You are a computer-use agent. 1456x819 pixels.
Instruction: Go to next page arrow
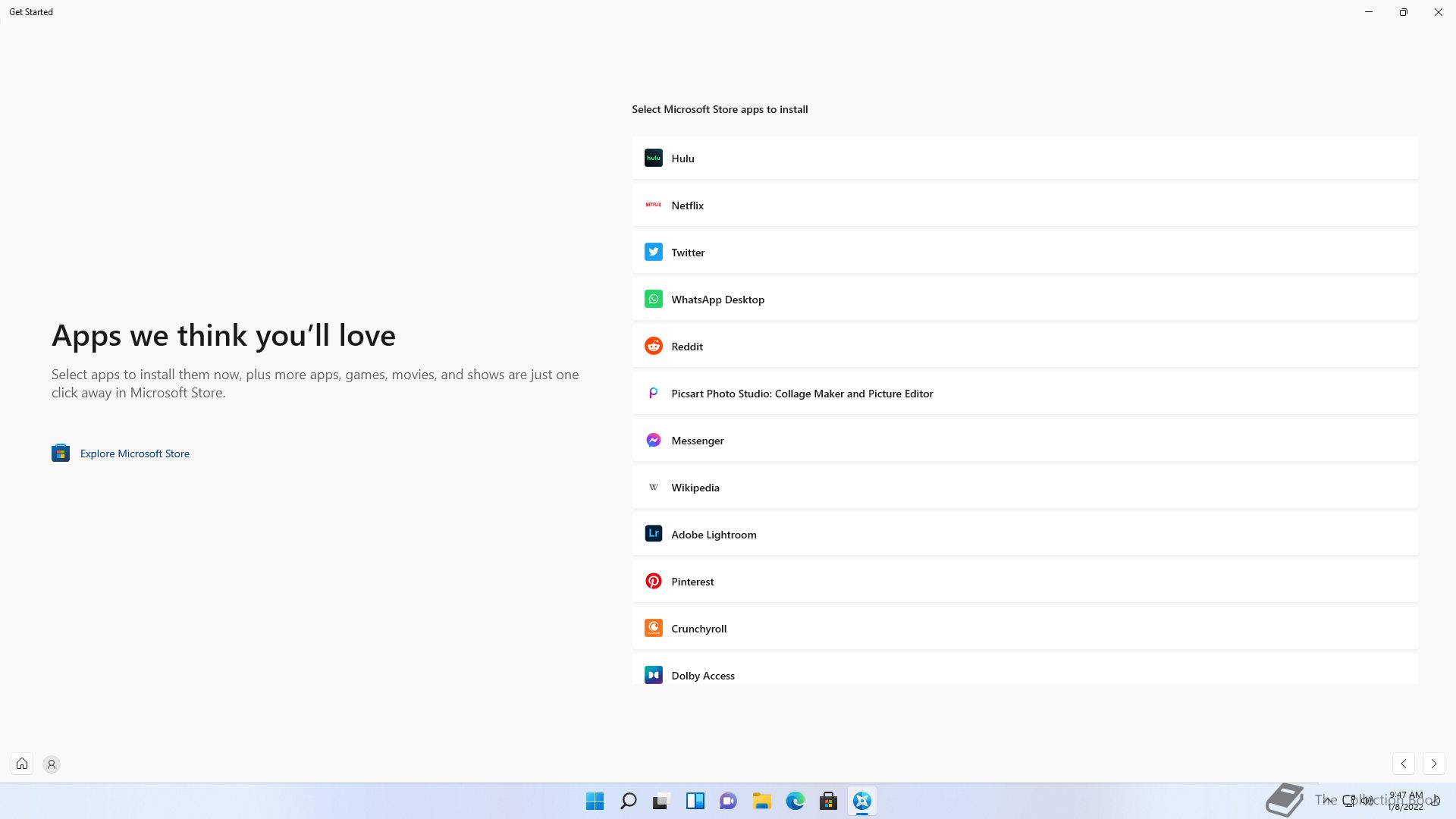point(1433,764)
